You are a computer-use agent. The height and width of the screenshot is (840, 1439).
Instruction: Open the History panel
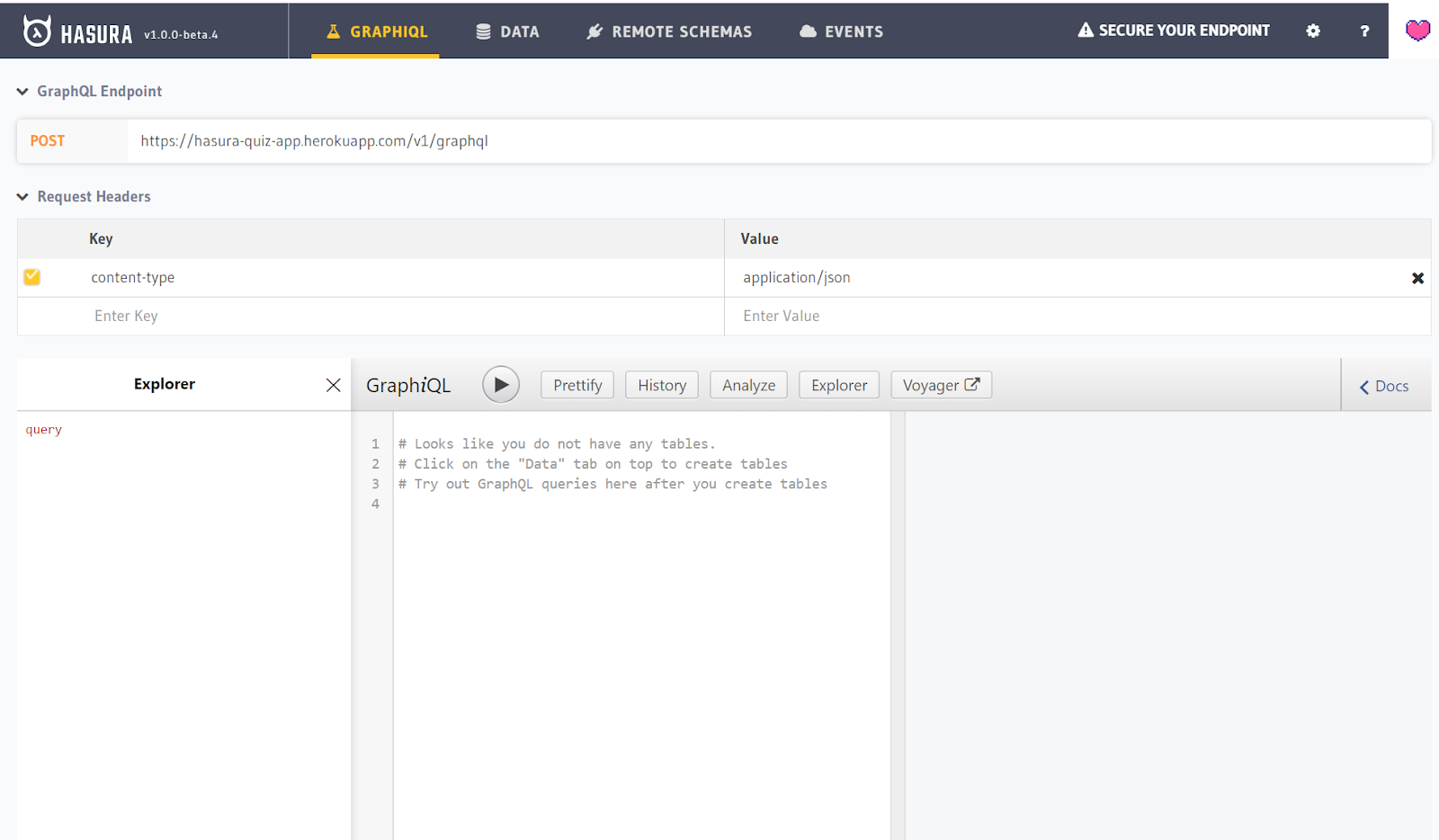(662, 385)
